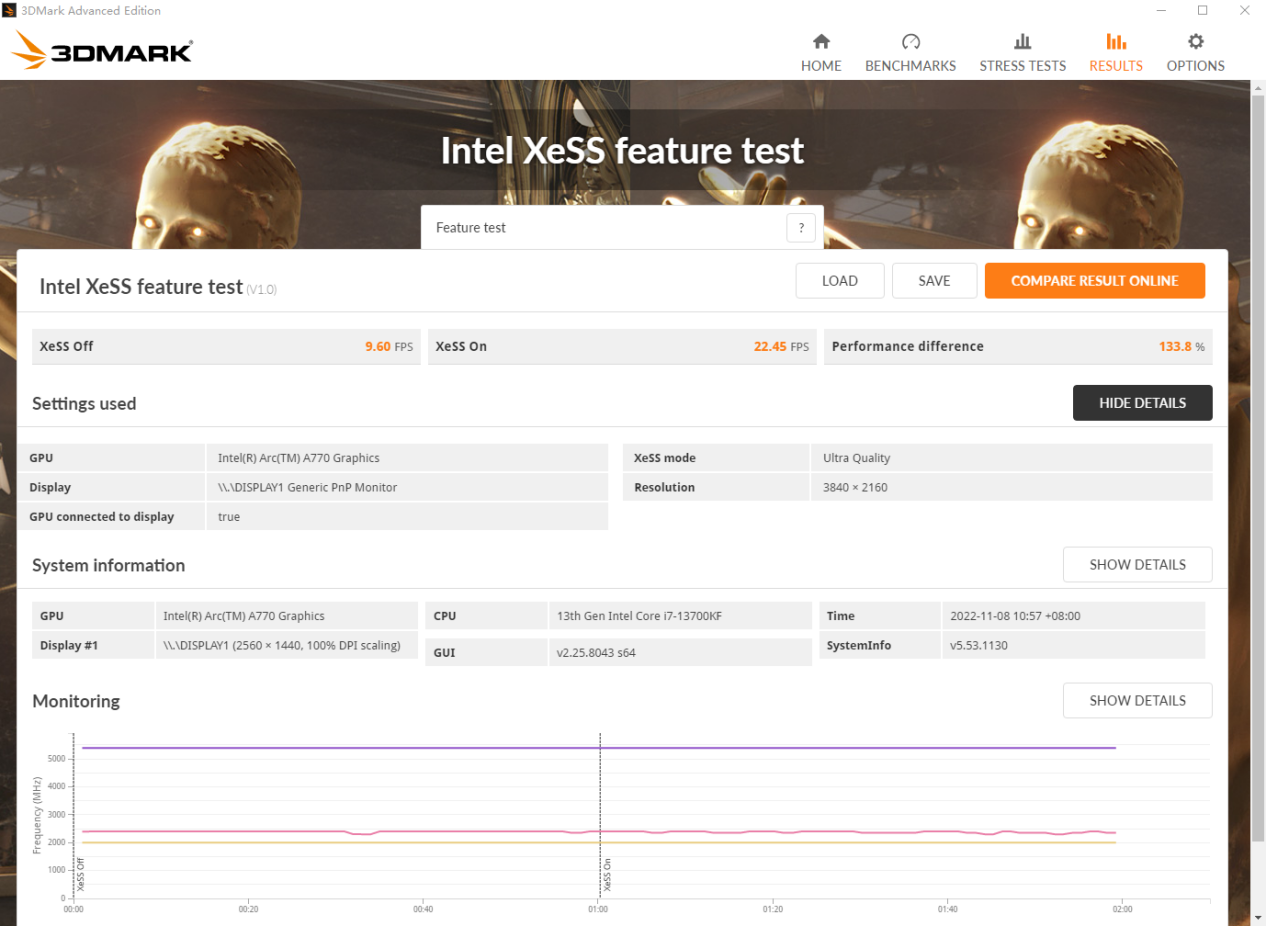The width and height of the screenshot is (1266, 926).
Task: Open the Home page icon
Action: point(821,41)
